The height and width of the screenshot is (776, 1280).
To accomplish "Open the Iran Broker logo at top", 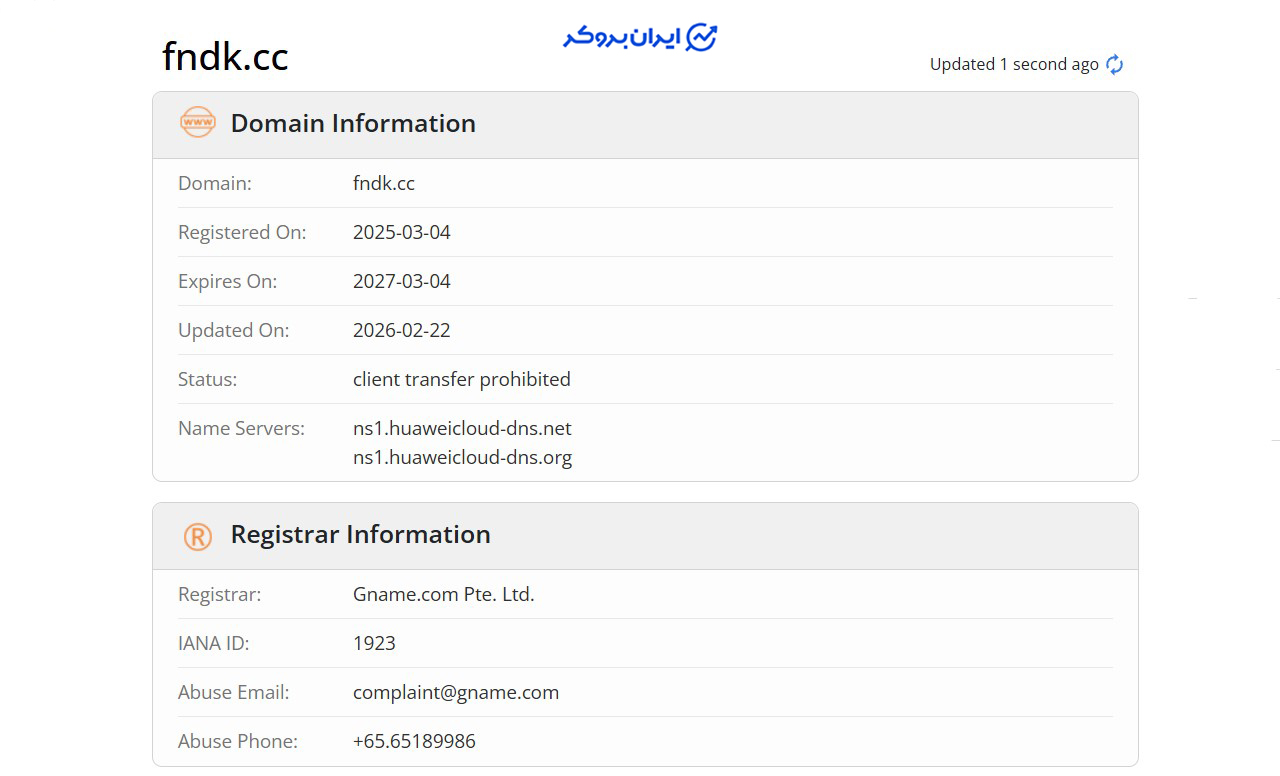I will [x=640, y=38].
